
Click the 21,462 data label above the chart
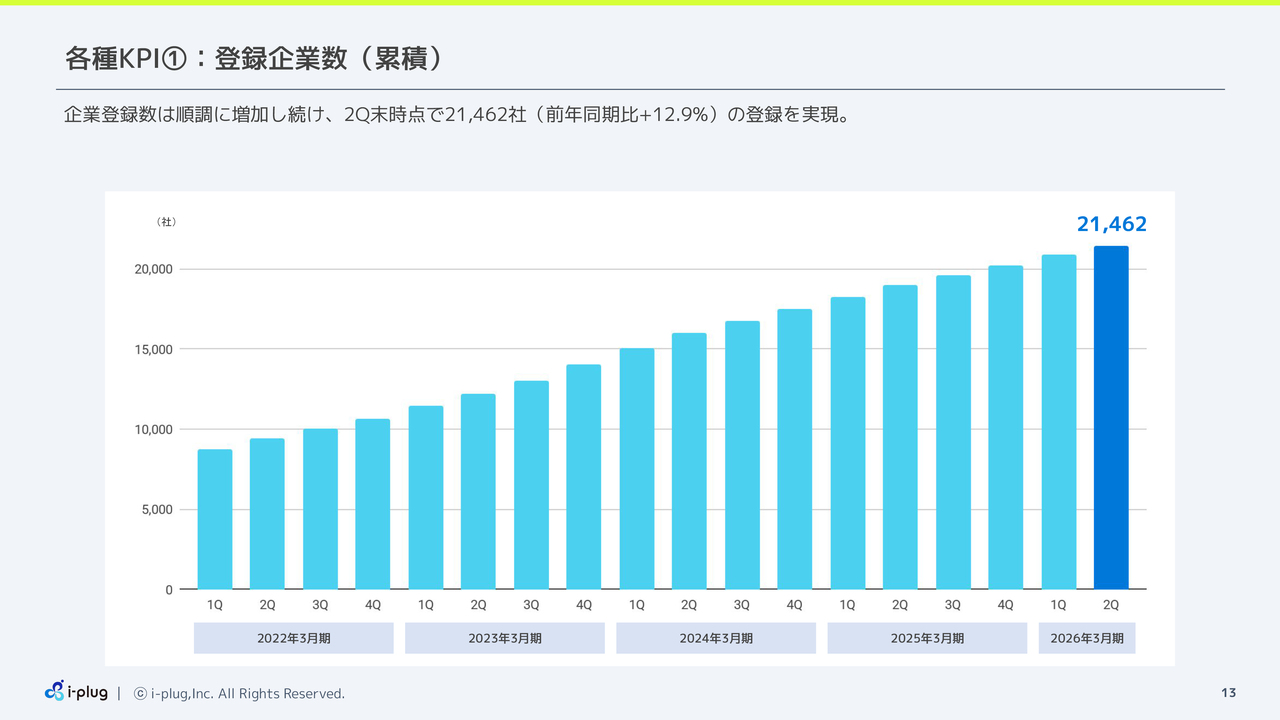point(1111,225)
